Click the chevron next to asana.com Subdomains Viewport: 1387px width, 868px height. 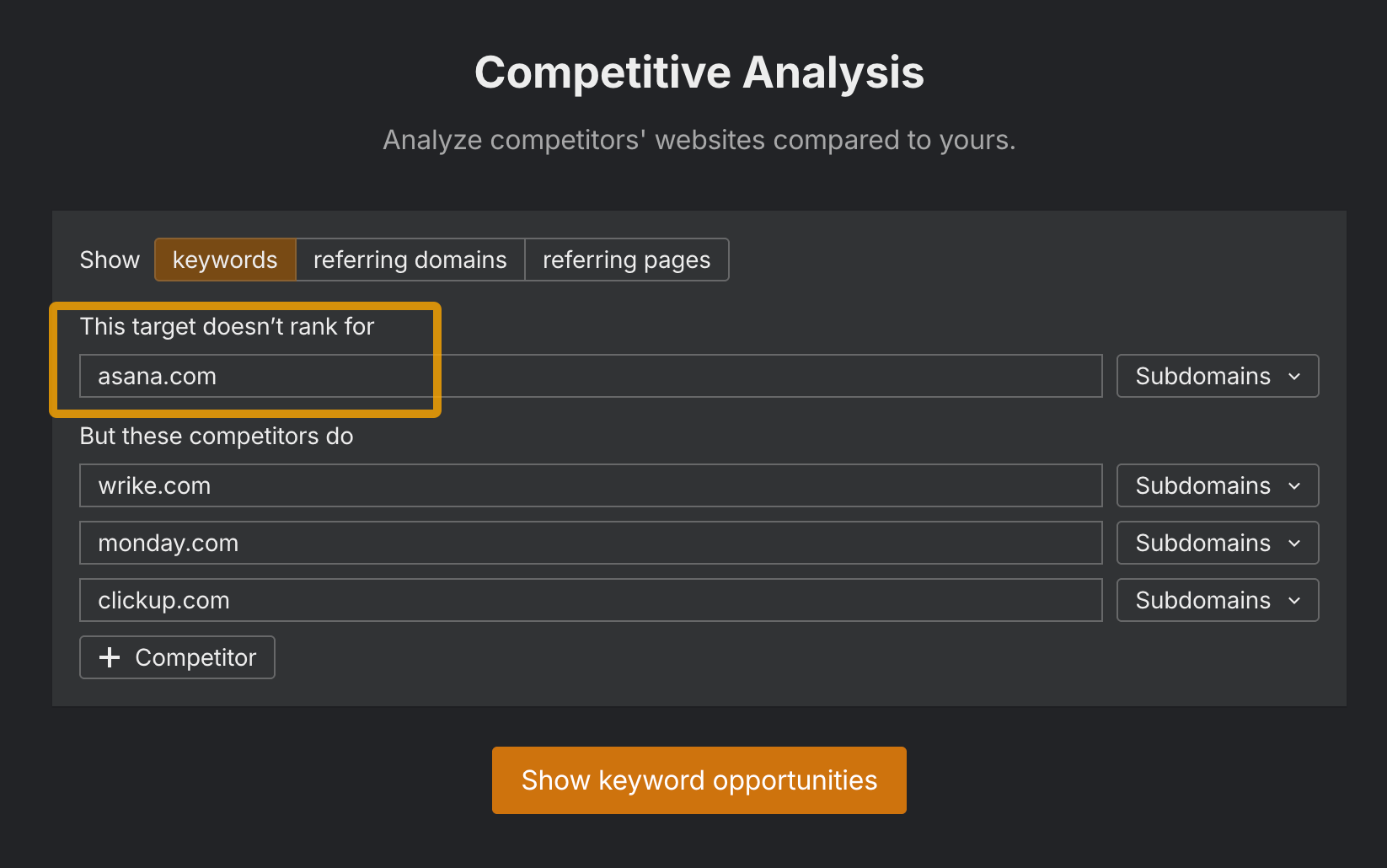pos(1295,377)
